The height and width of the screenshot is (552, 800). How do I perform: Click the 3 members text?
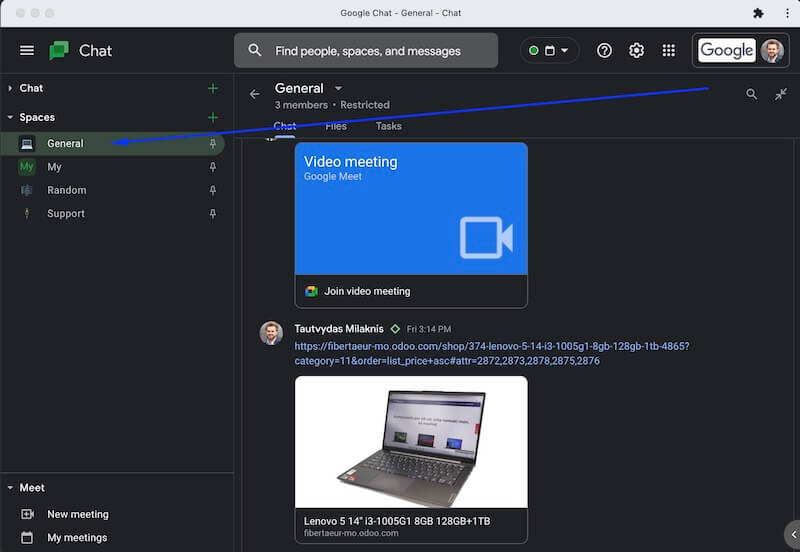click(x=301, y=105)
